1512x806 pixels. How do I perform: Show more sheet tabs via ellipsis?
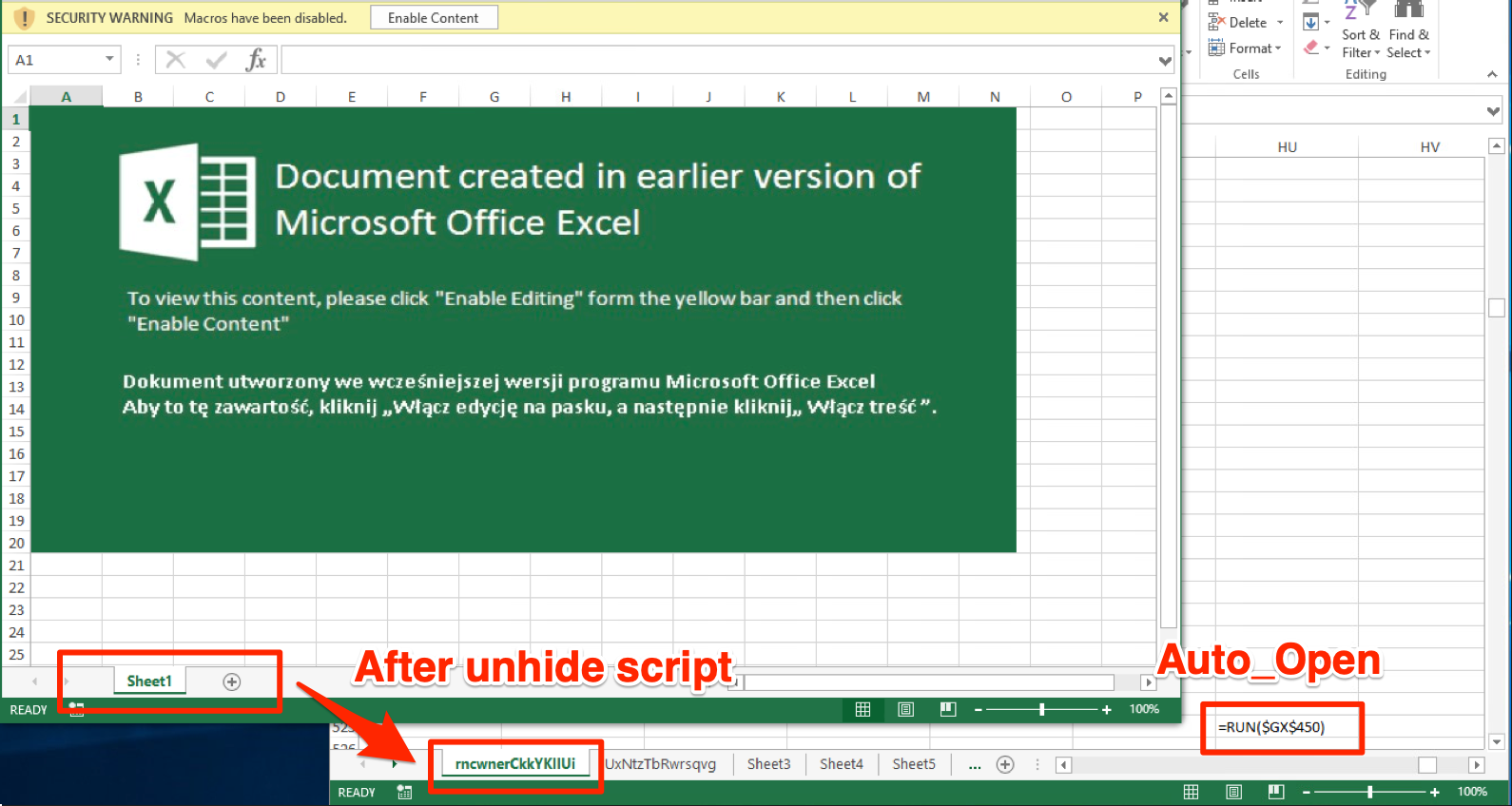click(x=975, y=764)
